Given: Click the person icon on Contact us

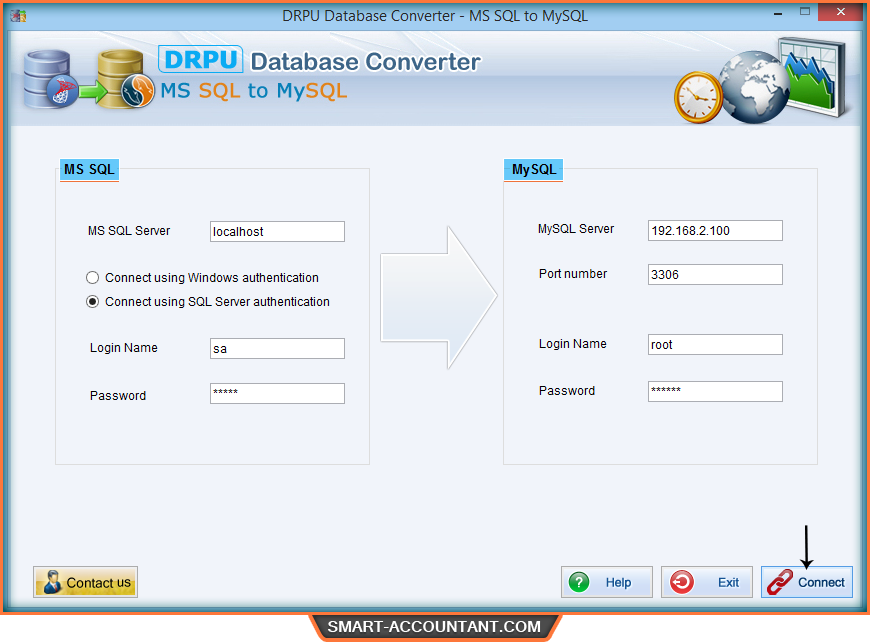Looking at the screenshot, I should pos(53,582).
